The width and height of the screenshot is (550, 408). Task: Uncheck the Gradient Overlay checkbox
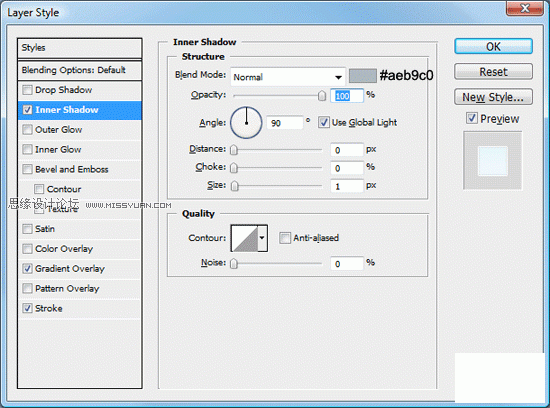click(x=27, y=269)
